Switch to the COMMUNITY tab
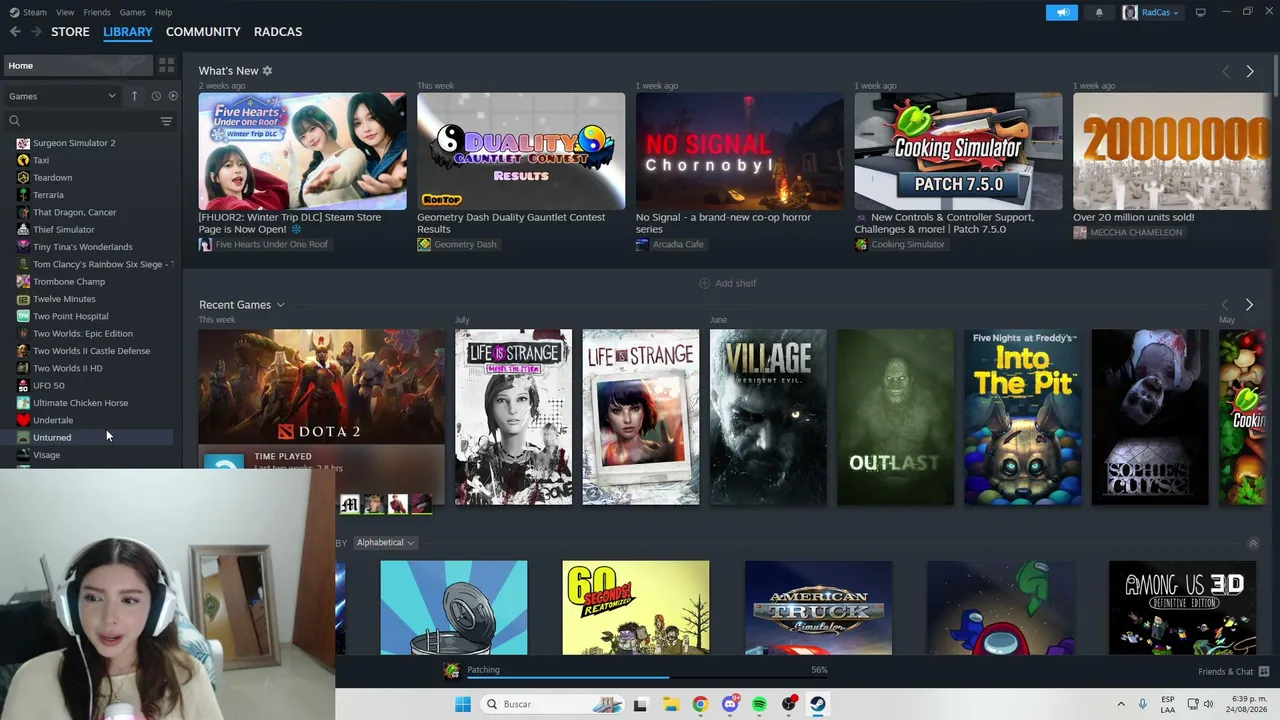The width and height of the screenshot is (1280, 720). pyautogui.click(x=203, y=32)
